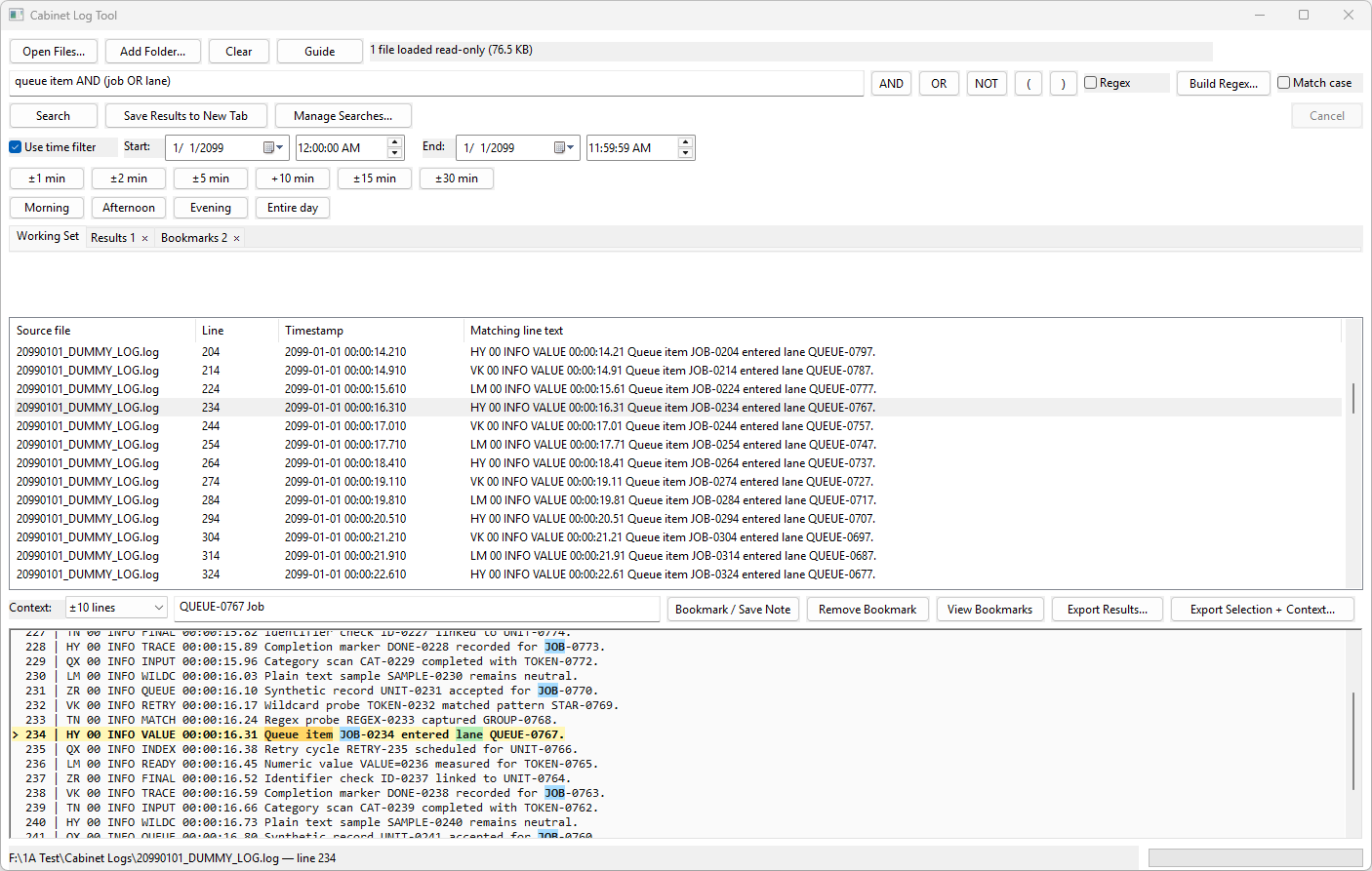Click the search query input field
Image resolution: width=1372 pixels, height=871 pixels.
pyautogui.click(x=436, y=83)
